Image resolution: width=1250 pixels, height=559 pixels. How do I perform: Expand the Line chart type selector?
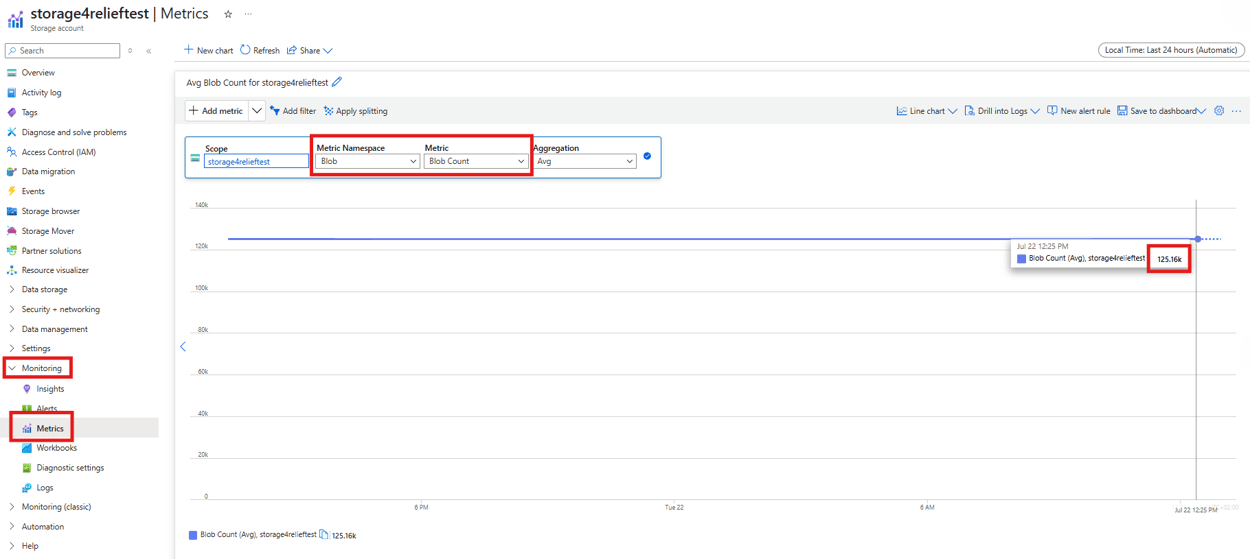[x=927, y=111]
